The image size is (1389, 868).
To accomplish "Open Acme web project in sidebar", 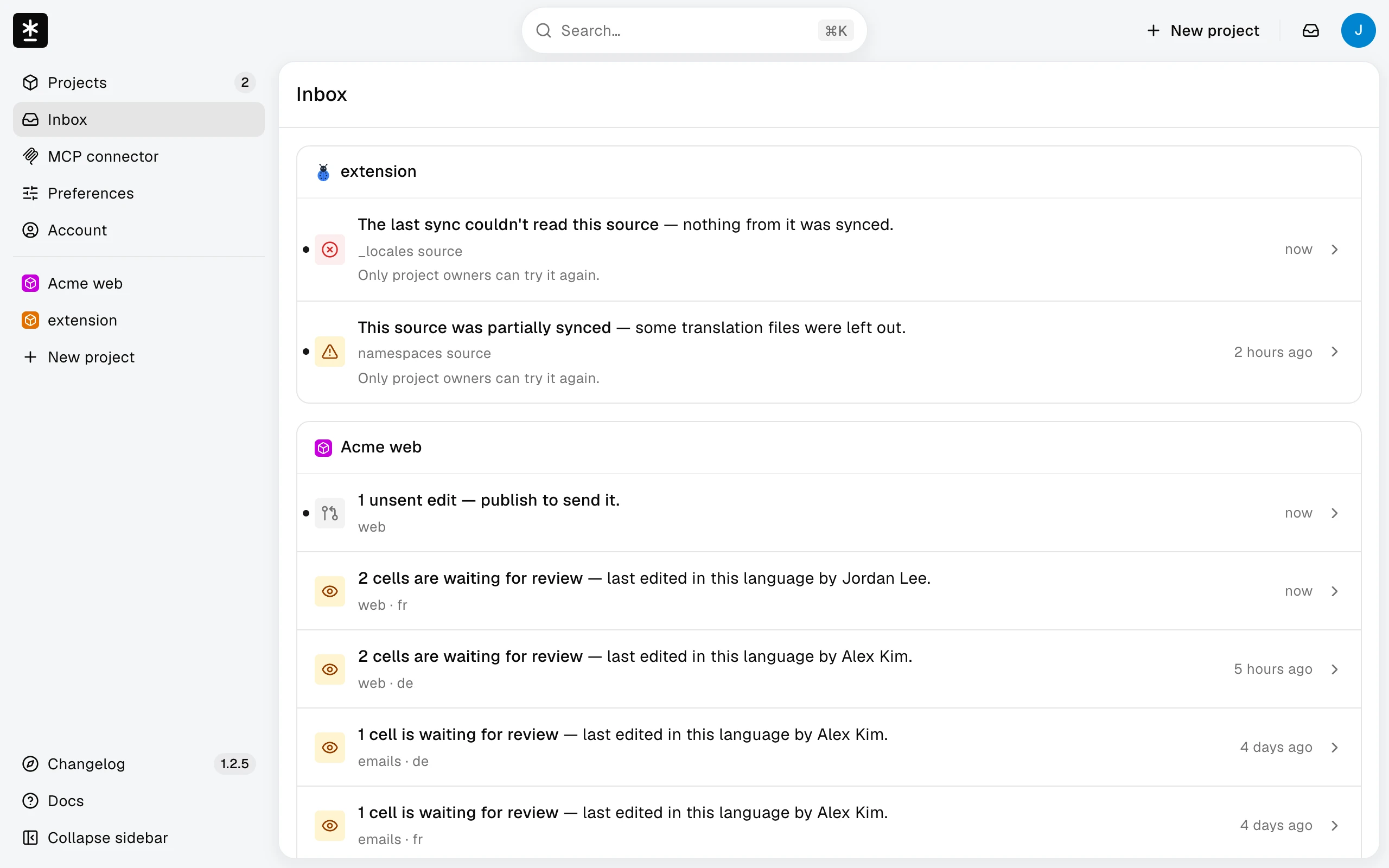I will click(x=138, y=283).
